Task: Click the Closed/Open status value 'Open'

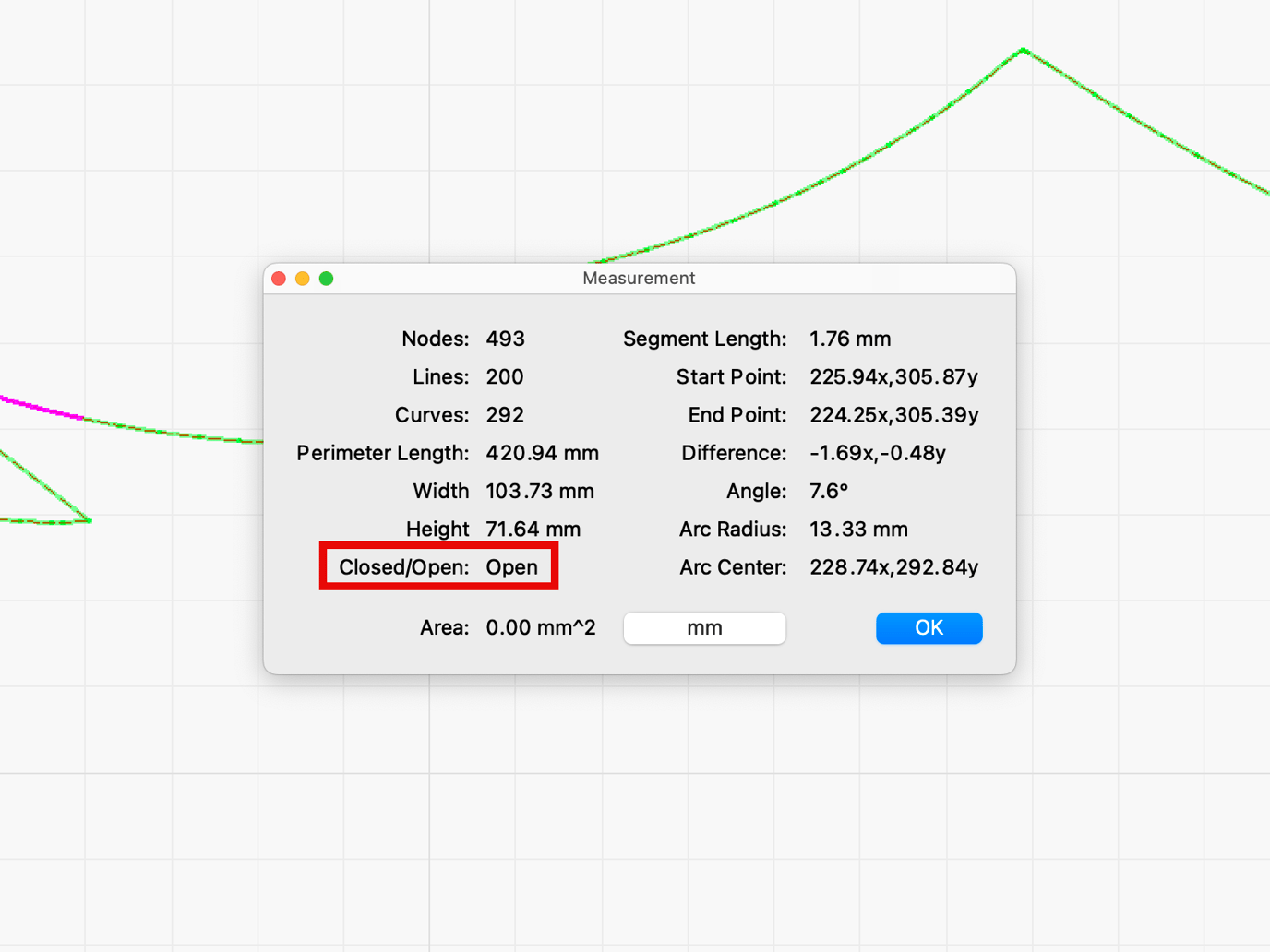Action: [511, 567]
